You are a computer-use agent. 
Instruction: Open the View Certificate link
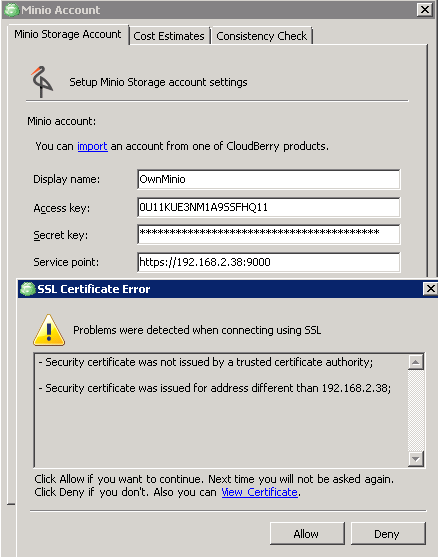260,492
